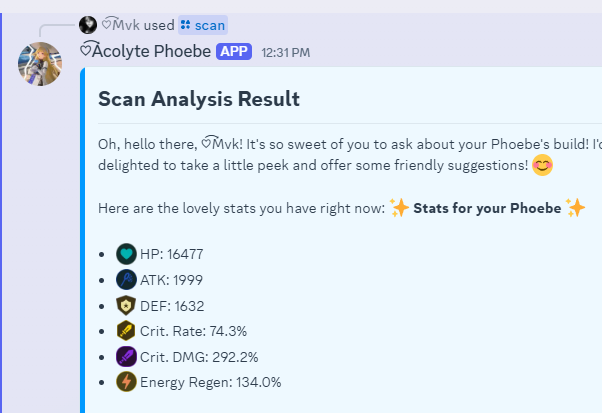Click the Crit. DMG: 292.2% text

[201, 356]
